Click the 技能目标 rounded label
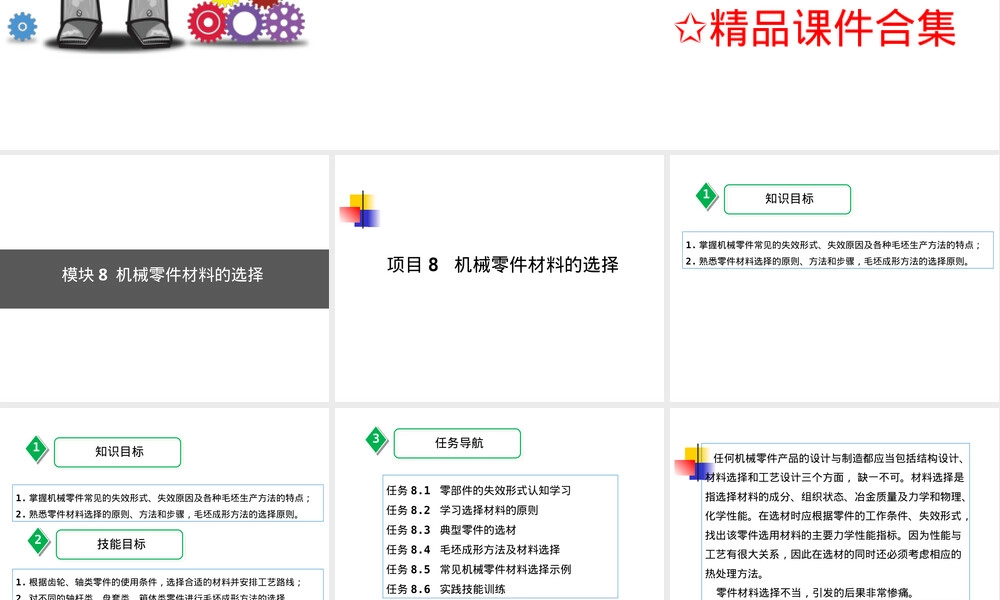Screen dimensions: 1000x600 [x=119, y=545]
